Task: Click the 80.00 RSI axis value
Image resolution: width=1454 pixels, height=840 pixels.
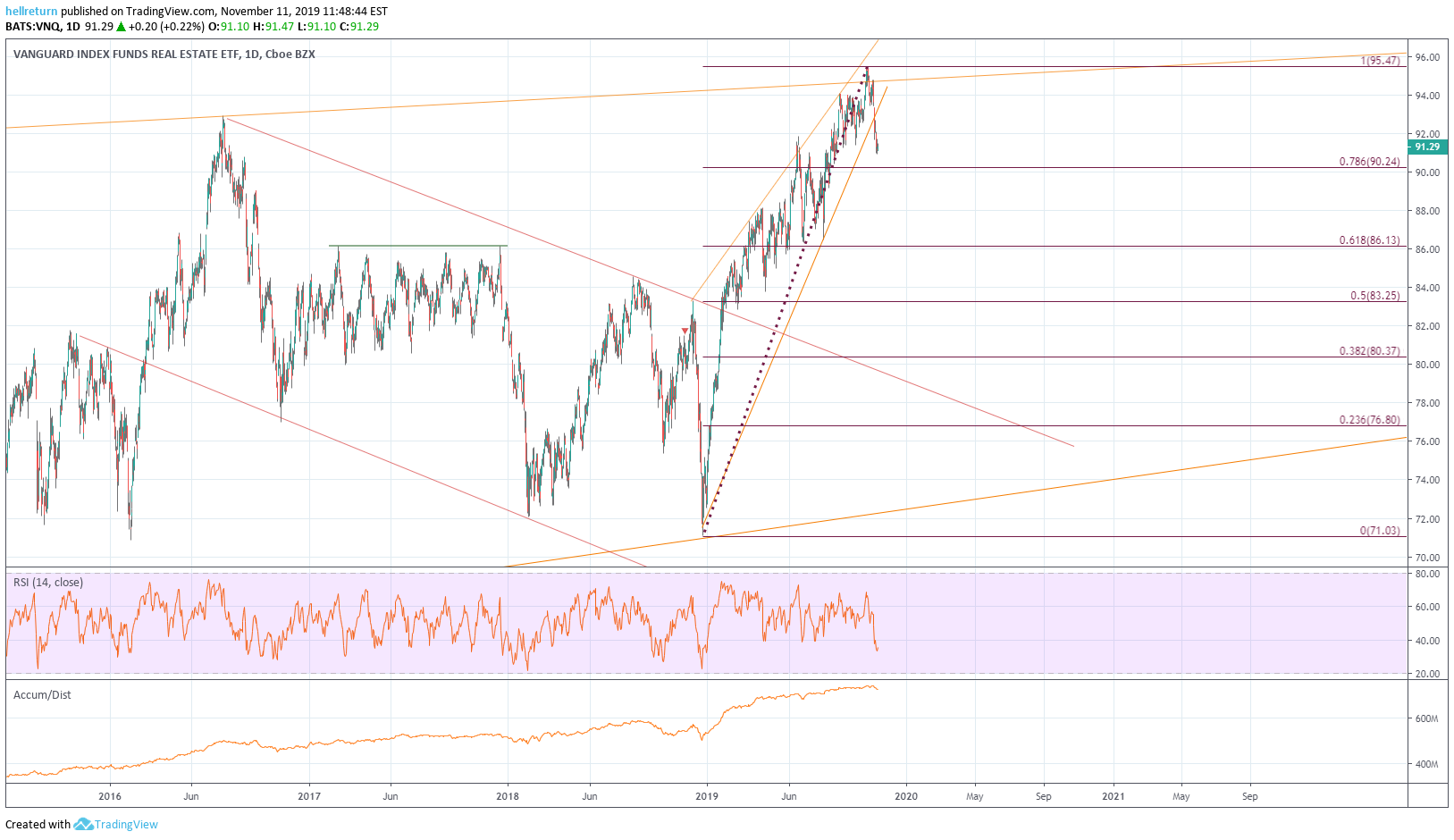Action: click(1427, 574)
